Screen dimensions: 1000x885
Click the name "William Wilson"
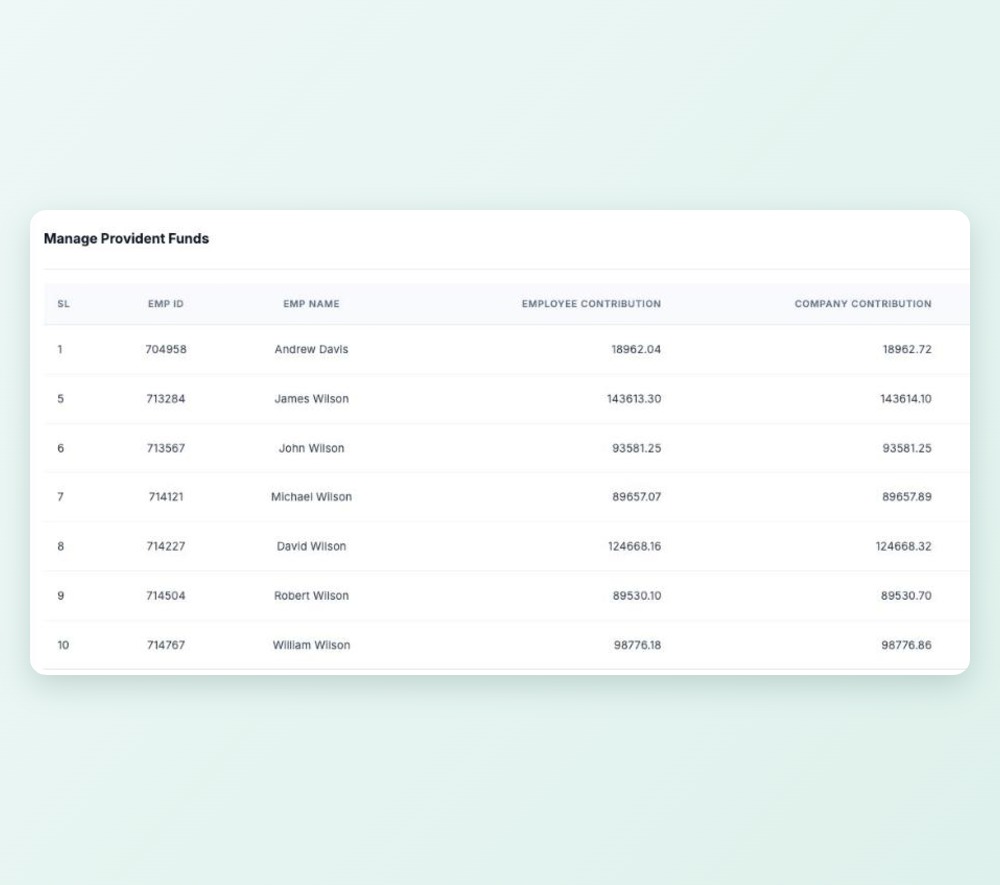[x=311, y=645]
